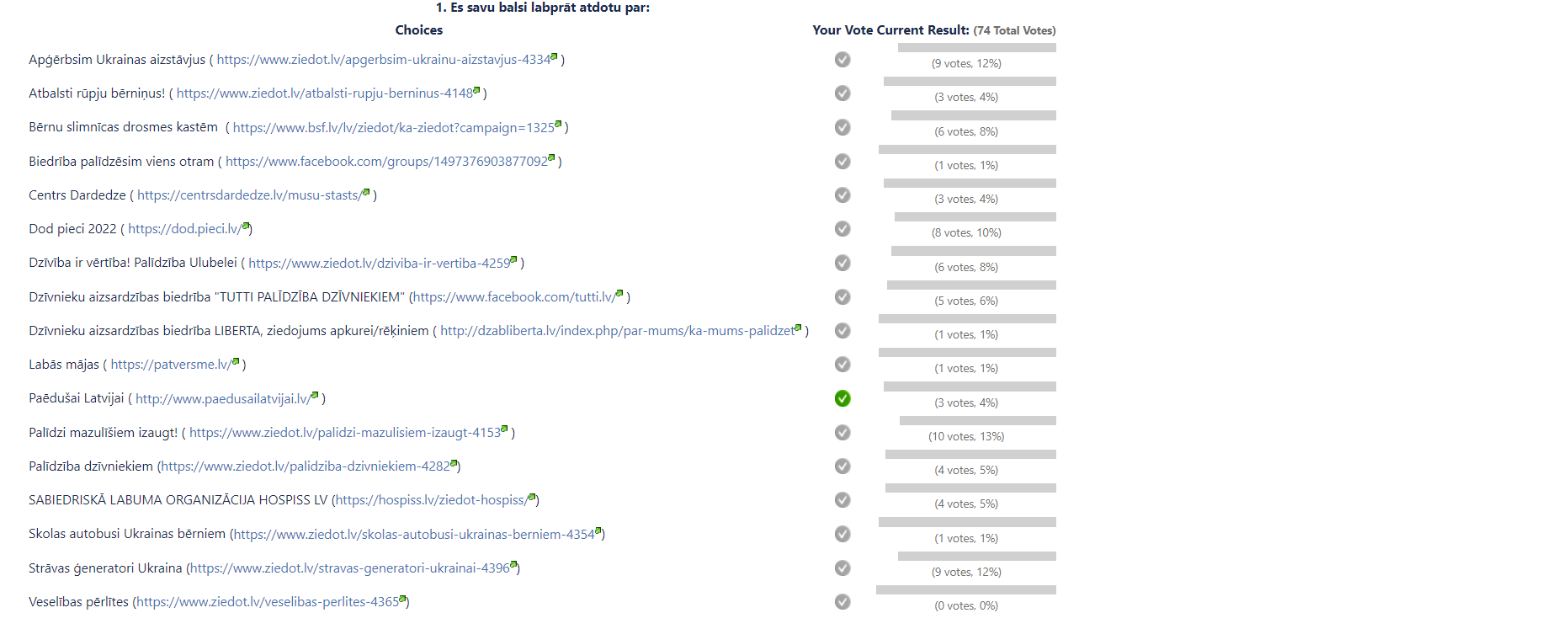
Task: Select the vote icon for Dod pieci 2022
Action: (842, 229)
